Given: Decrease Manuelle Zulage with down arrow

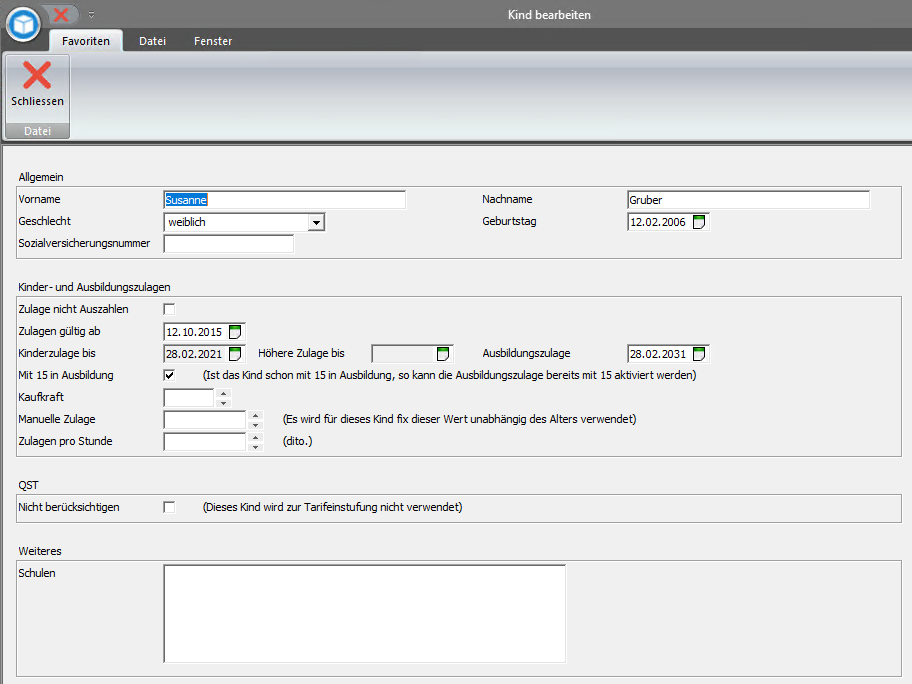Looking at the screenshot, I should click(255, 425).
